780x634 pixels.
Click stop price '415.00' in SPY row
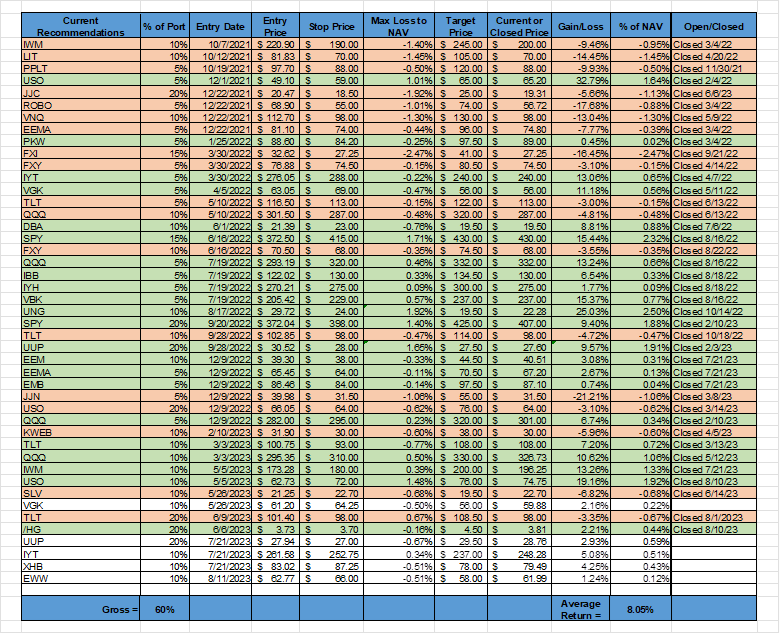(x=331, y=238)
